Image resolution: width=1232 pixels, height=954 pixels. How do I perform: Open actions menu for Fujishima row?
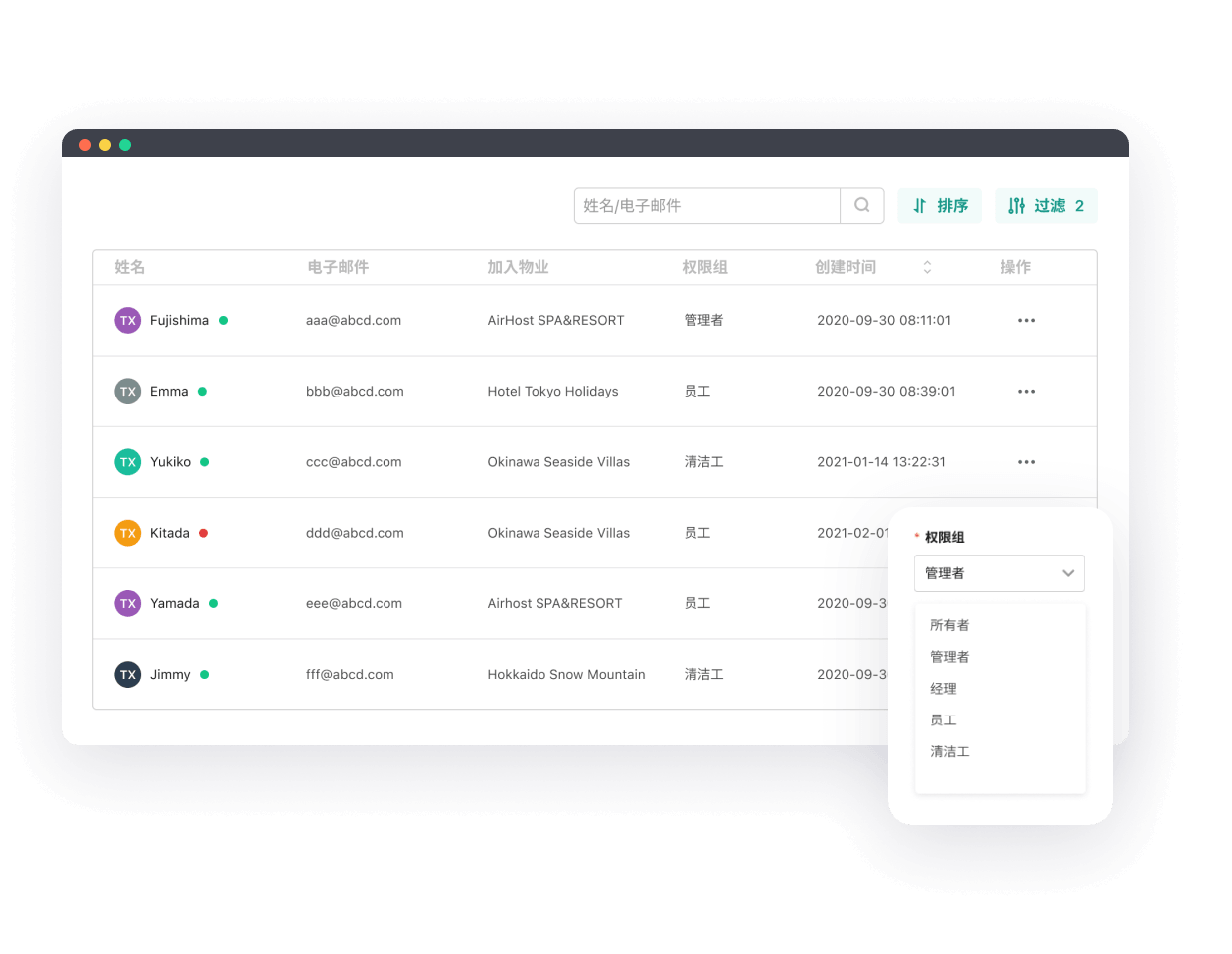coord(1026,321)
